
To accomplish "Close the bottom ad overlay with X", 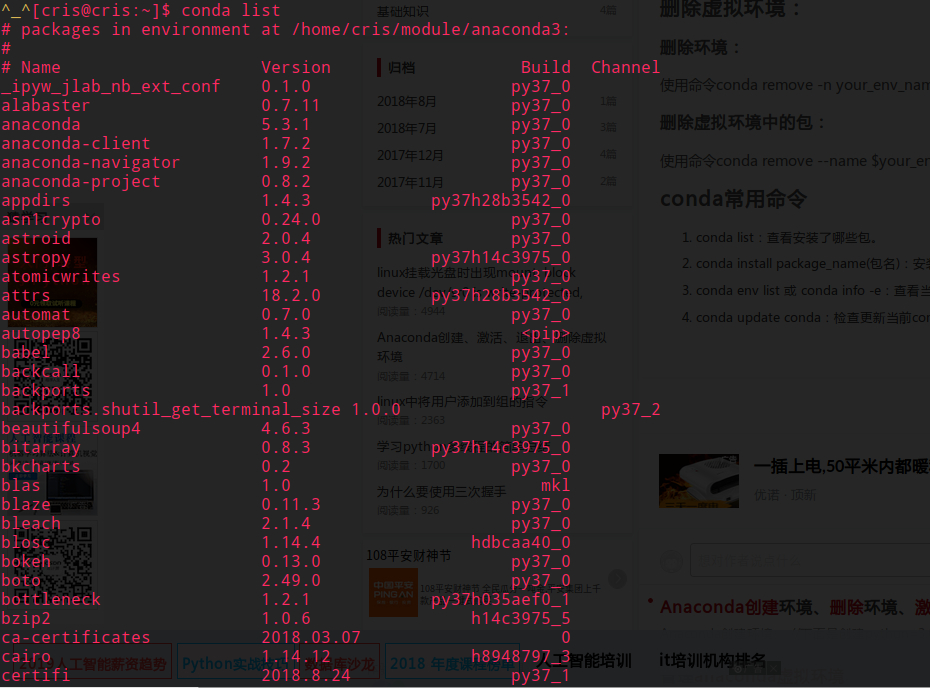I will [x=773, y=669].
